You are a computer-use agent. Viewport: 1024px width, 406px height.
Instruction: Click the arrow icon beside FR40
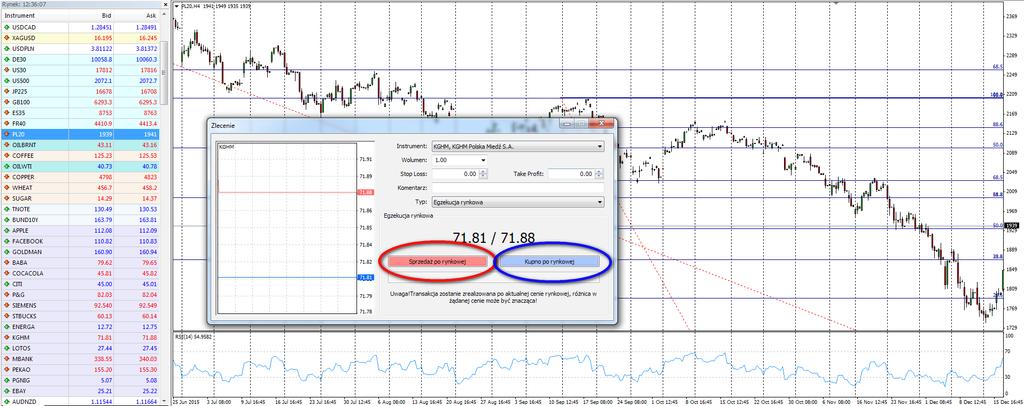(x=7, y=123)
